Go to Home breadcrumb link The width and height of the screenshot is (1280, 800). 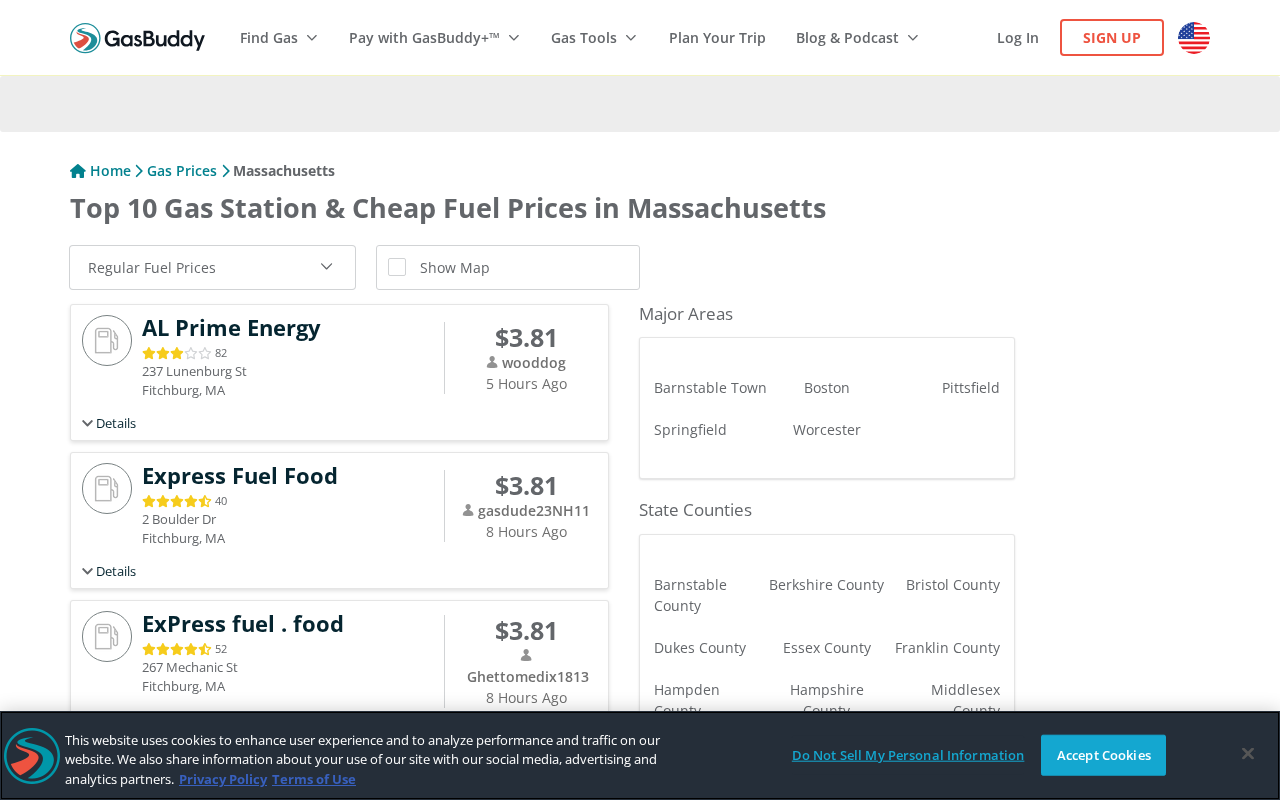point(110,171)
